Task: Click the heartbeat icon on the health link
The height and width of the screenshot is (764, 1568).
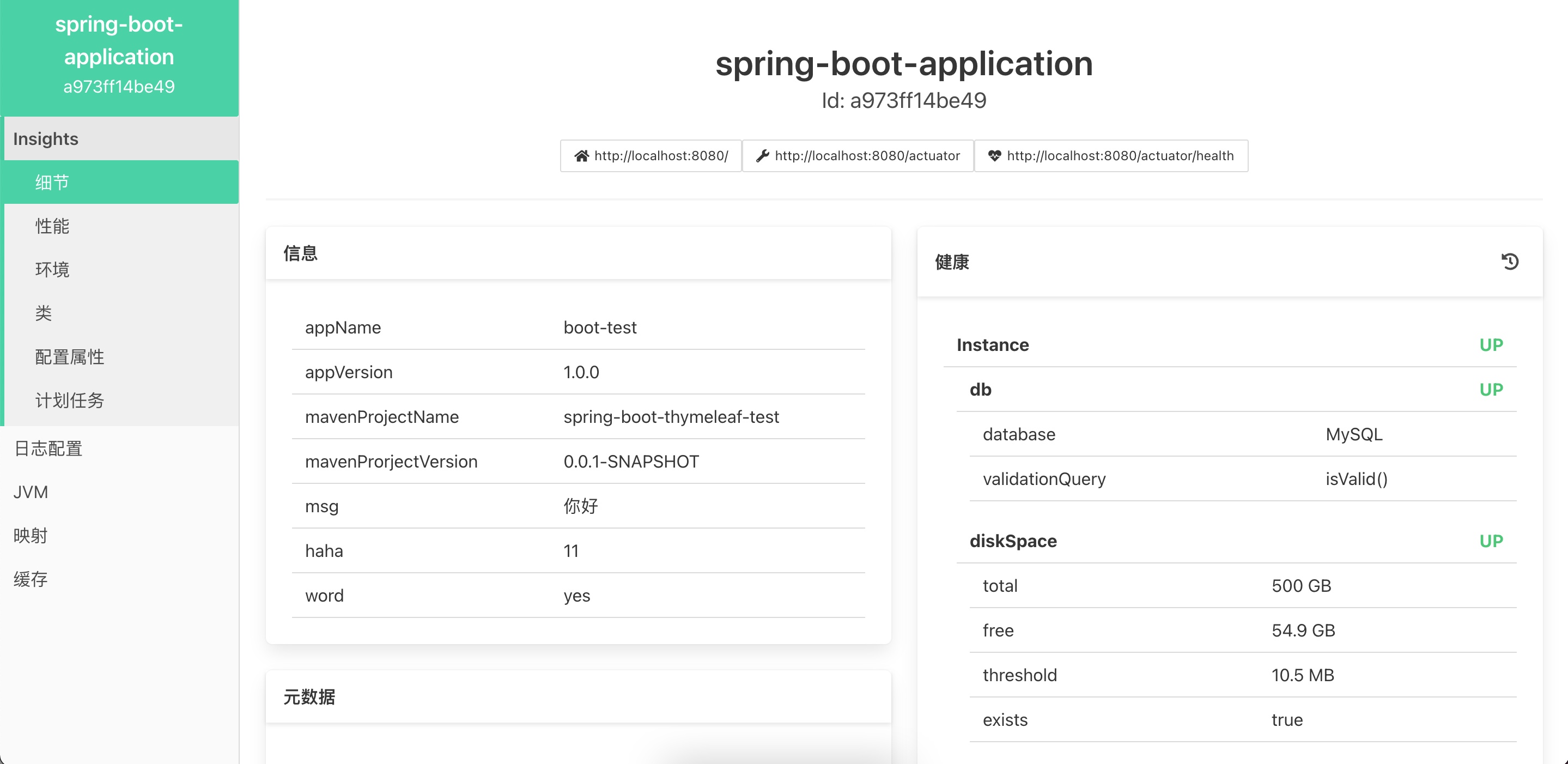Action: click(994, 156)
